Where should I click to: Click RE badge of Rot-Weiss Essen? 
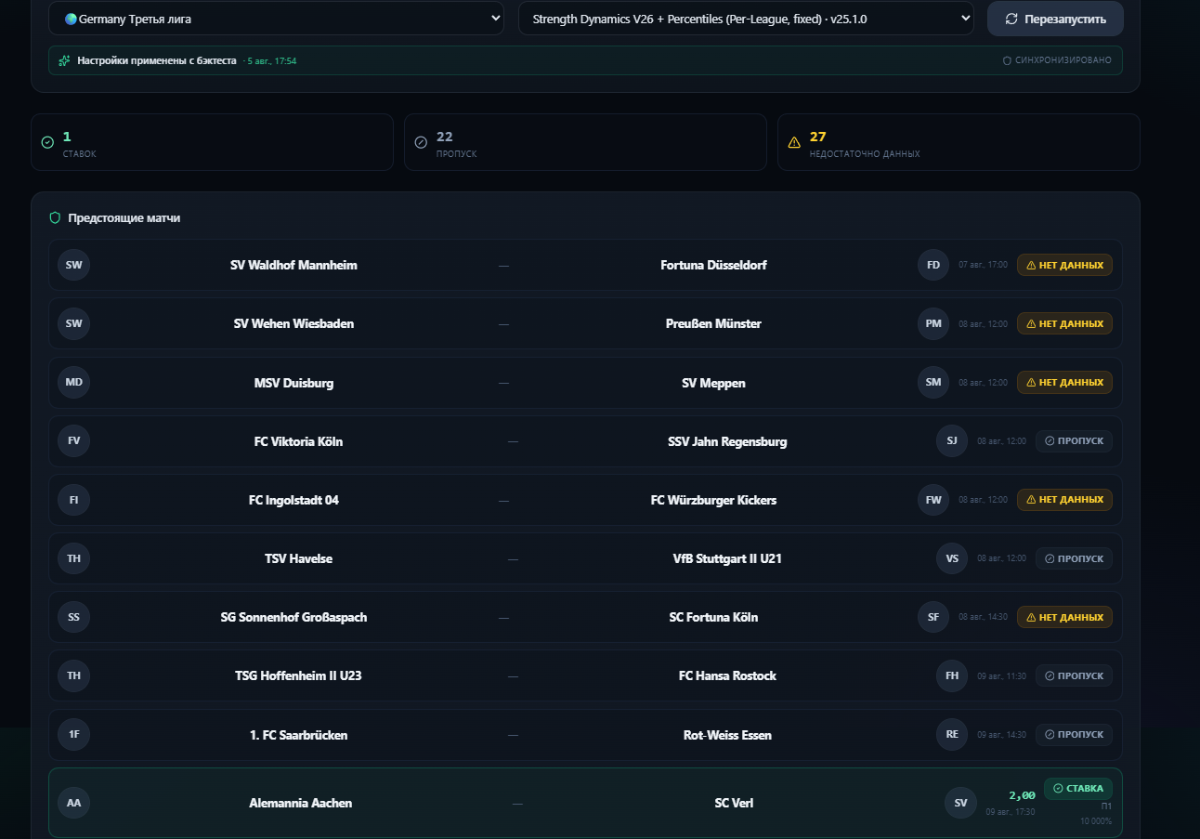(952, 735)
